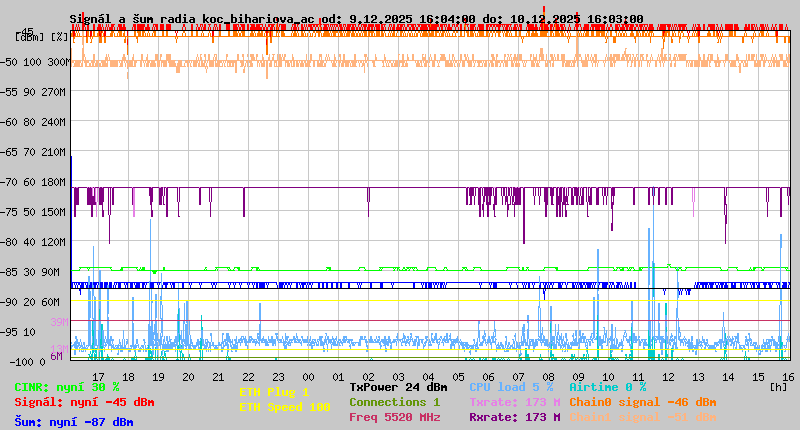This screenshot has height=430, width=800.
Task: Click the '-65 70 210M' y-axis label
Action: [x=33, y=152]
